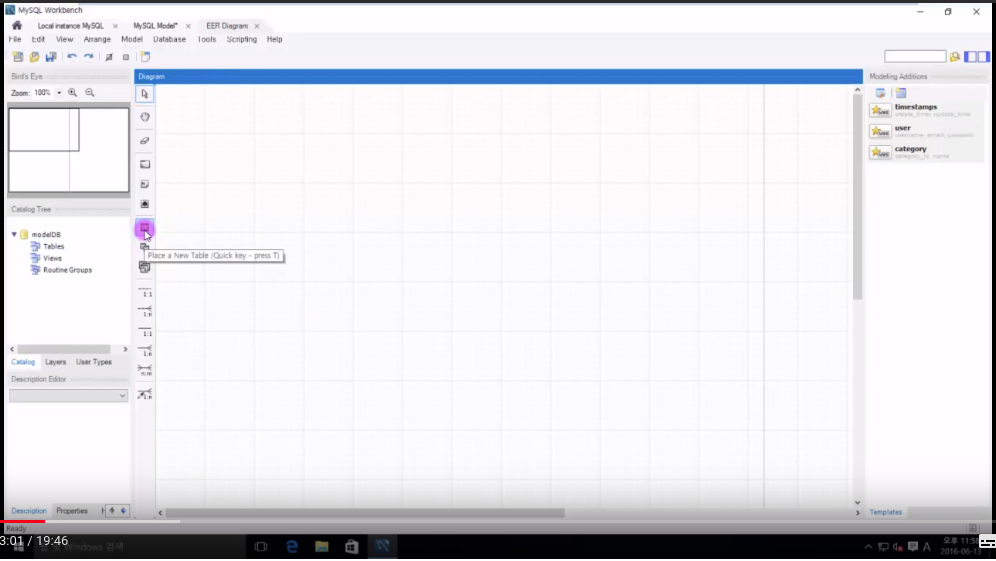Open the Help menu
The image size is (996, 561).
pos(274,39)
